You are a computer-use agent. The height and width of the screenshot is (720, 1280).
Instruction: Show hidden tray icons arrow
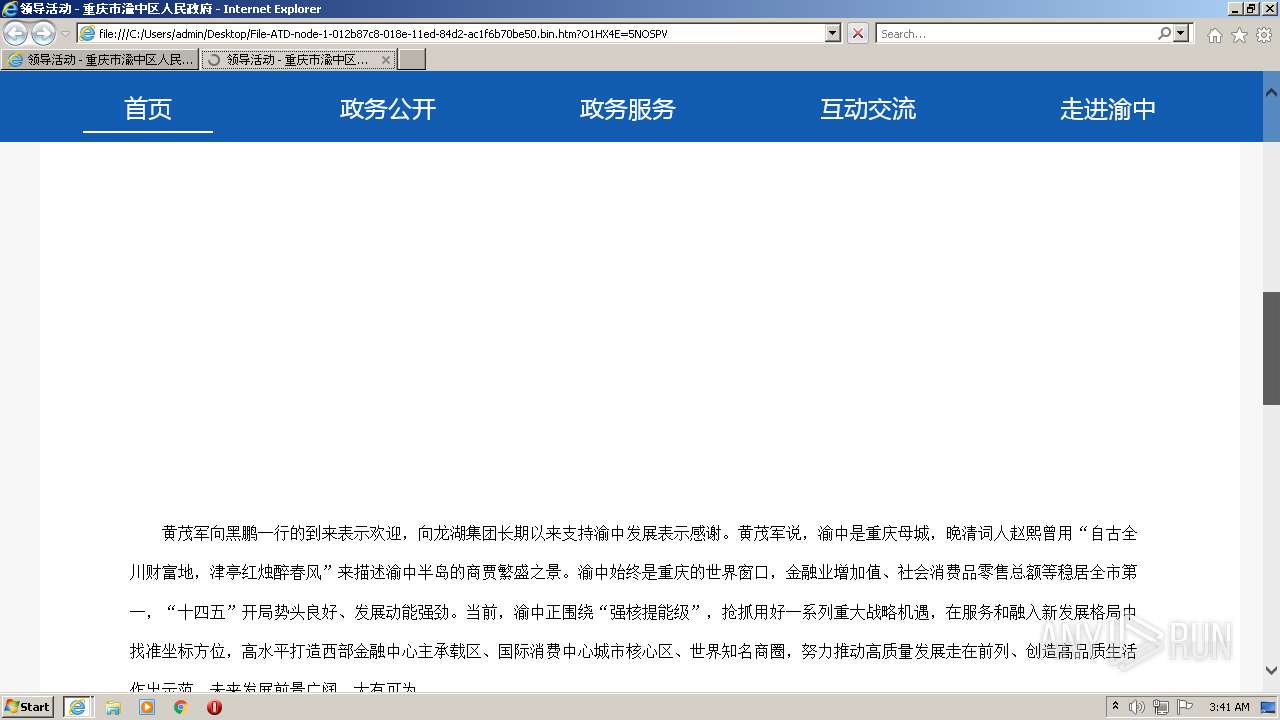1116,707
